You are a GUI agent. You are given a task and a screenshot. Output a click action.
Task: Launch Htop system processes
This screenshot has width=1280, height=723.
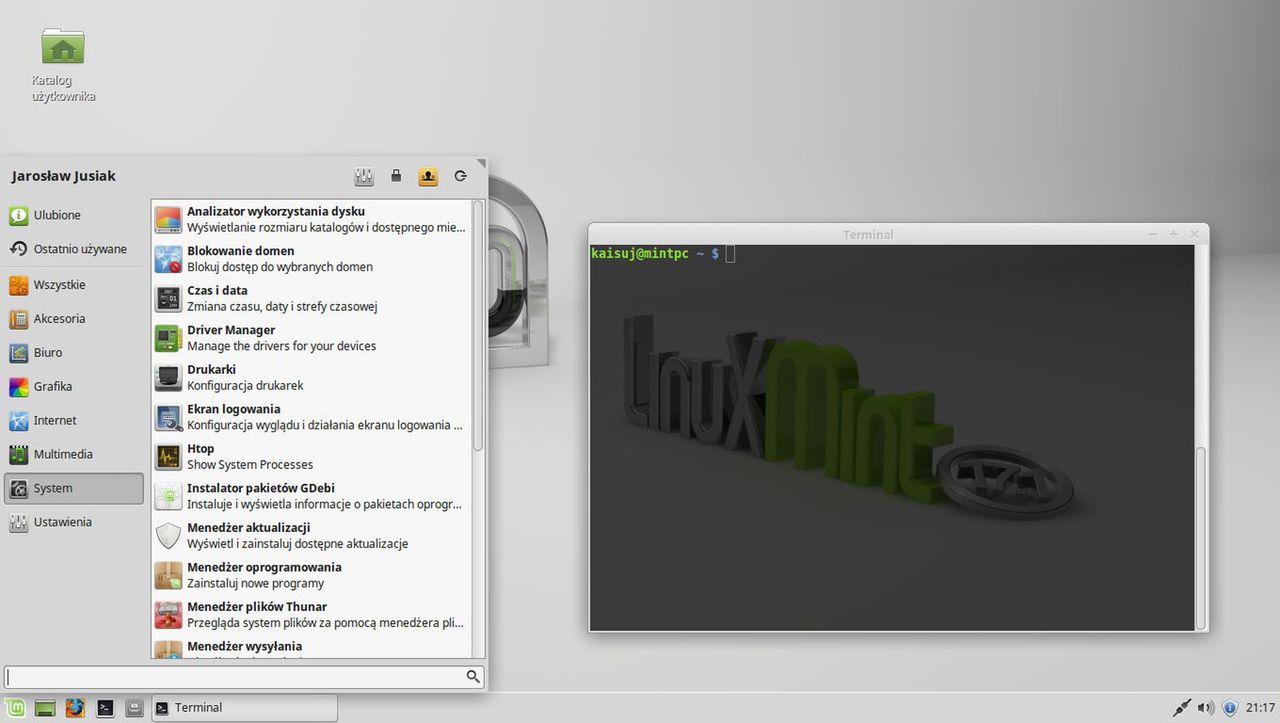coord(311,456)
